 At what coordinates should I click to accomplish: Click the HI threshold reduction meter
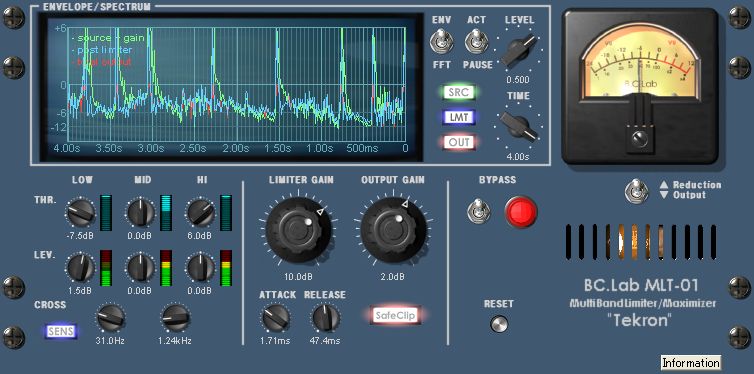click(226, 213)
